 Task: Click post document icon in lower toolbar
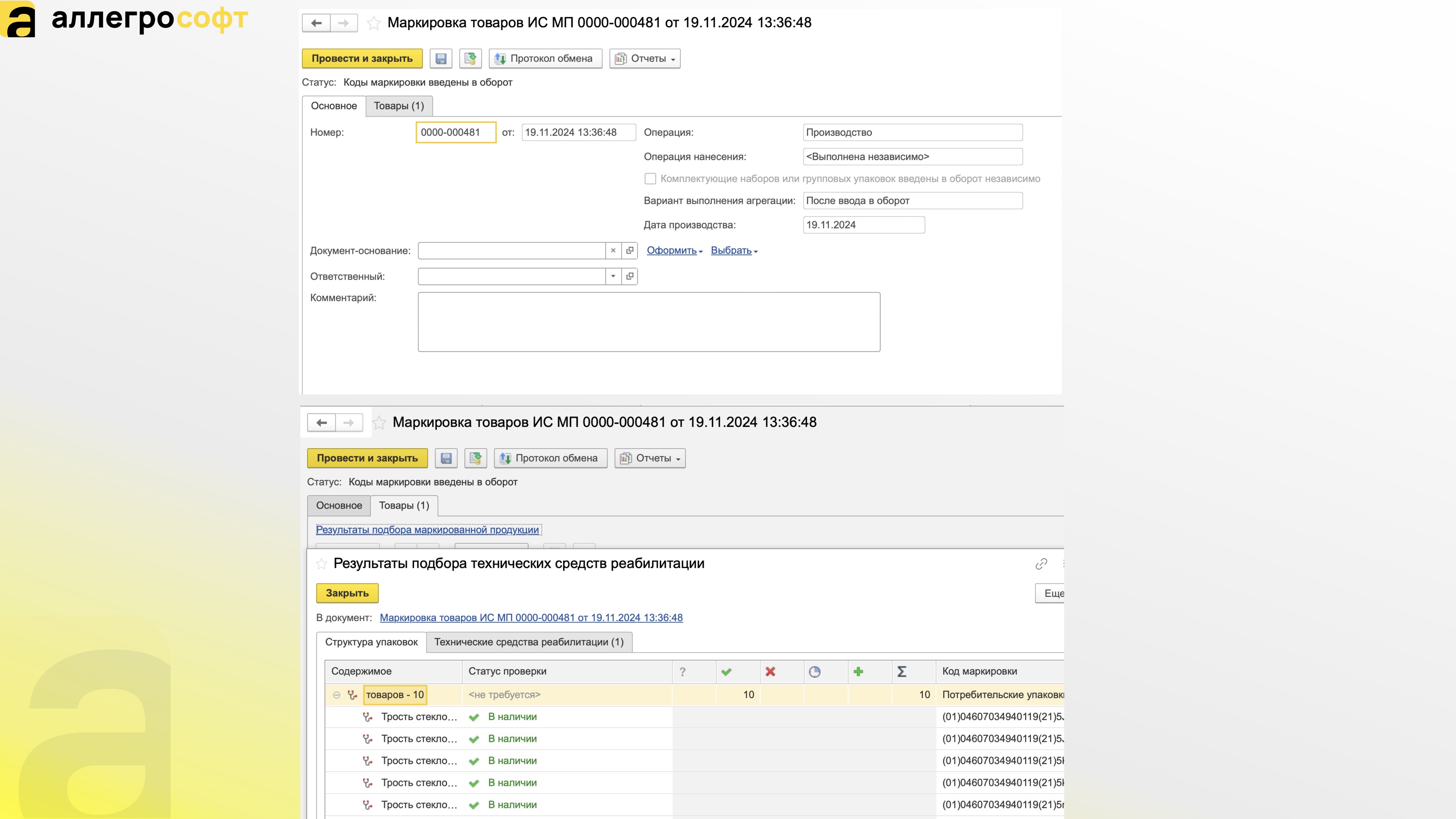[x=475, y=458]
